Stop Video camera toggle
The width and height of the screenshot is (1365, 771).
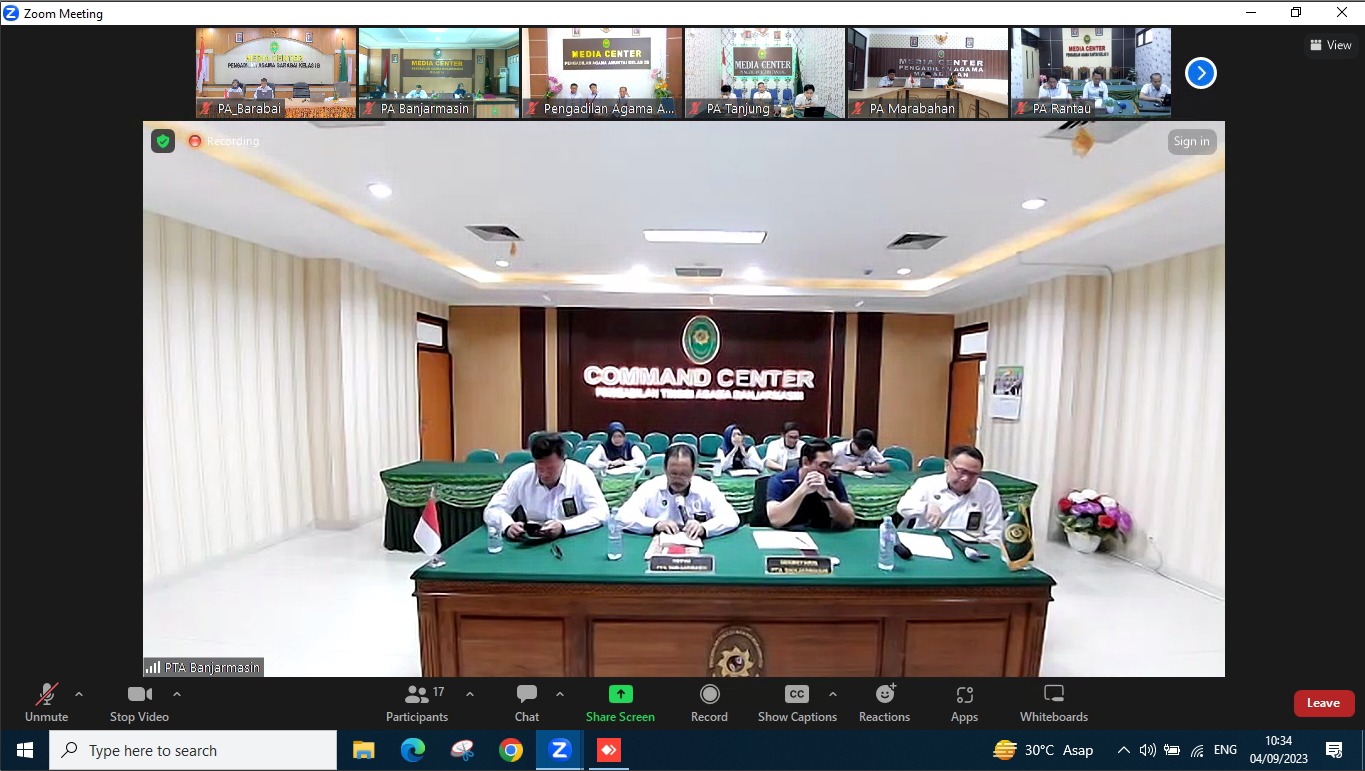139,702
